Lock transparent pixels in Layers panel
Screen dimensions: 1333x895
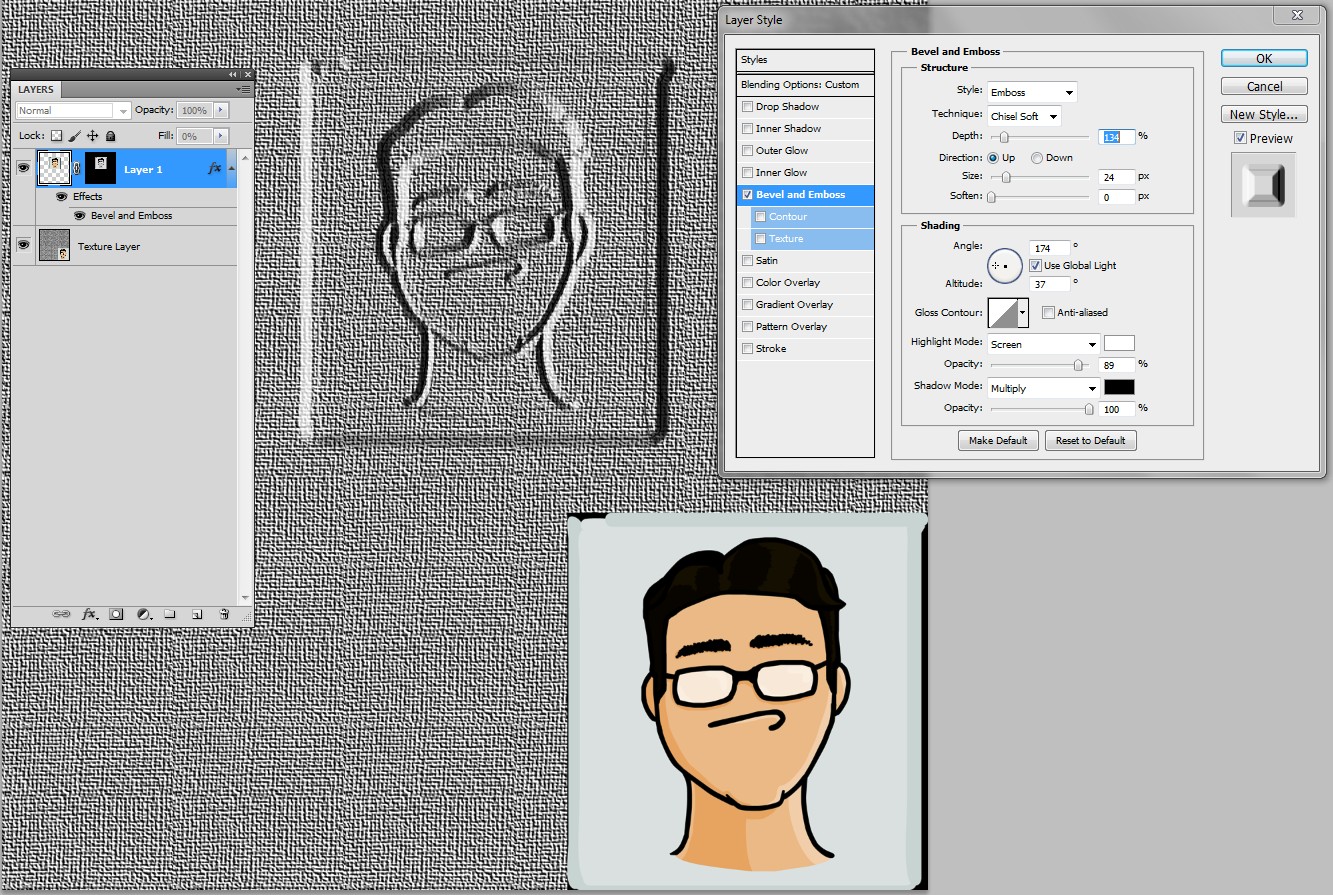point(57,136)
